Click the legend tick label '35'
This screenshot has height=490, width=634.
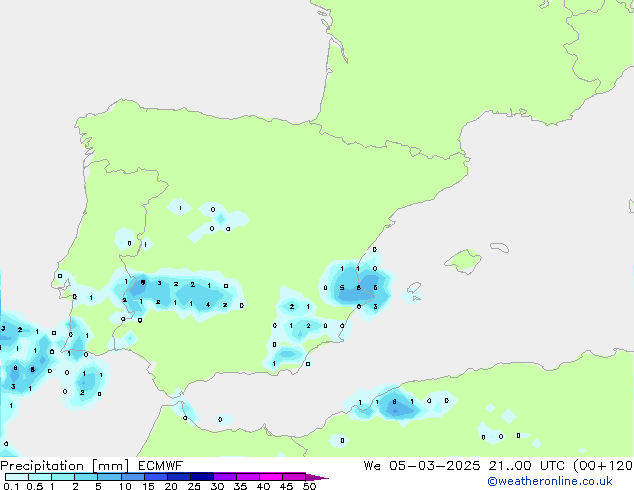coord(240,486)
